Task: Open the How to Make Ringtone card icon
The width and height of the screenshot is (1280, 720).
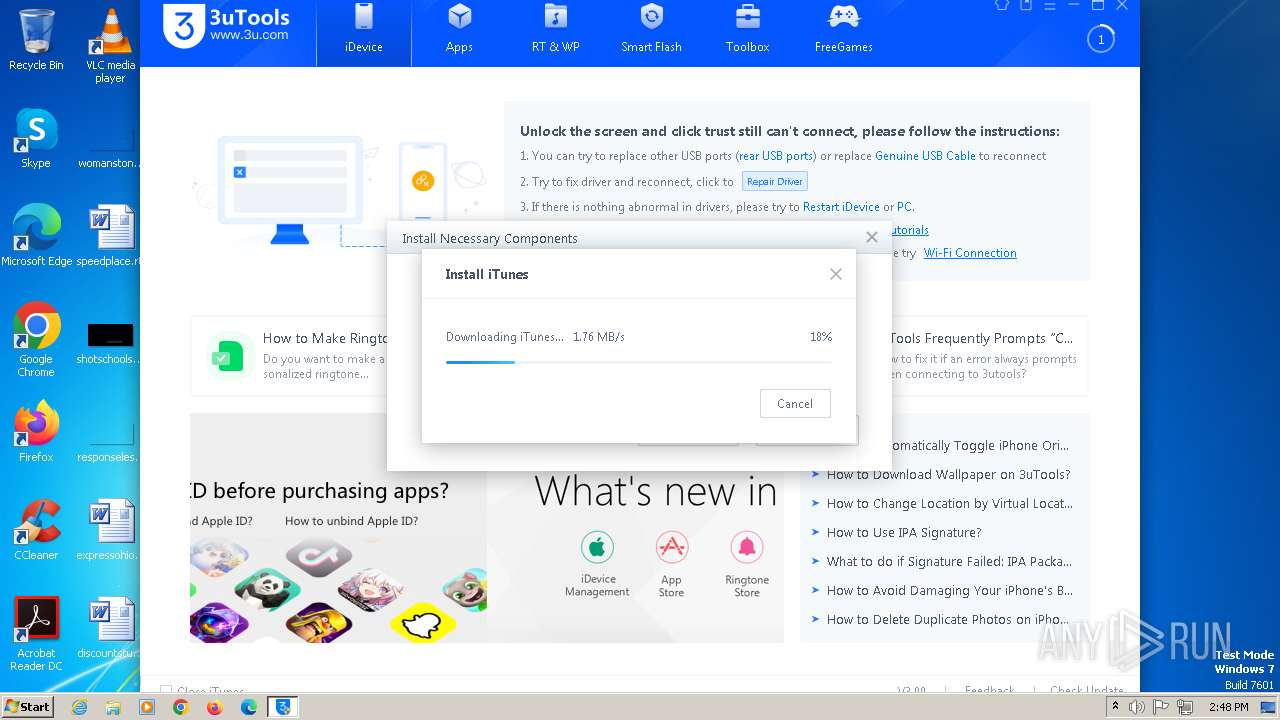Action: (230, 356)
